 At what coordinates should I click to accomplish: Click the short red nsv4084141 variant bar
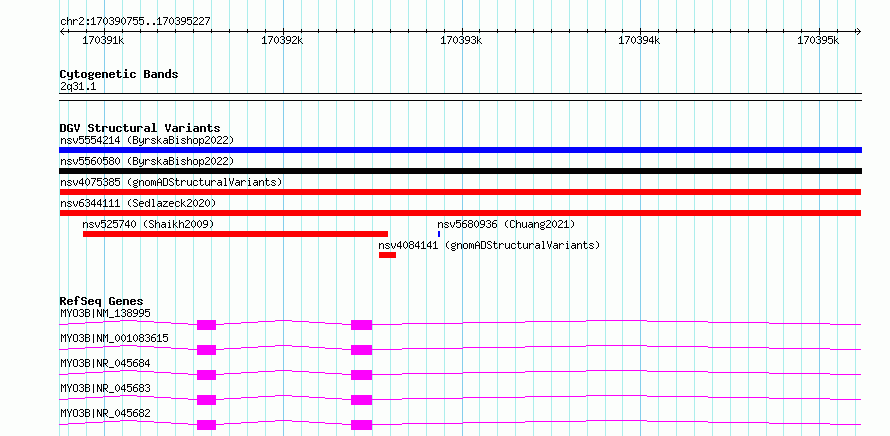coord(388,255)
